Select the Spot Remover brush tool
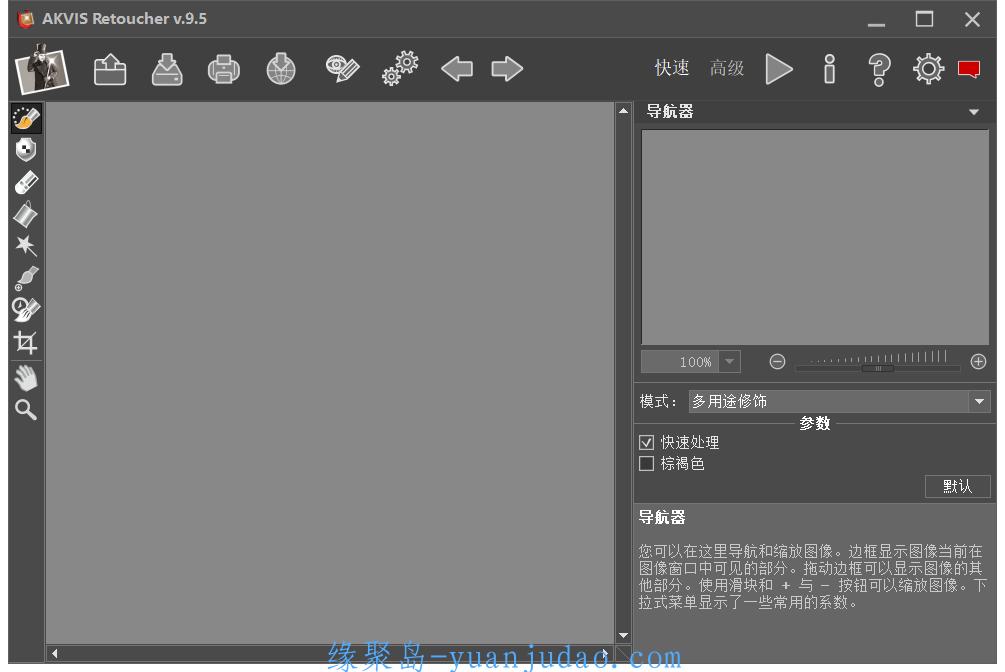 (26, 278)
